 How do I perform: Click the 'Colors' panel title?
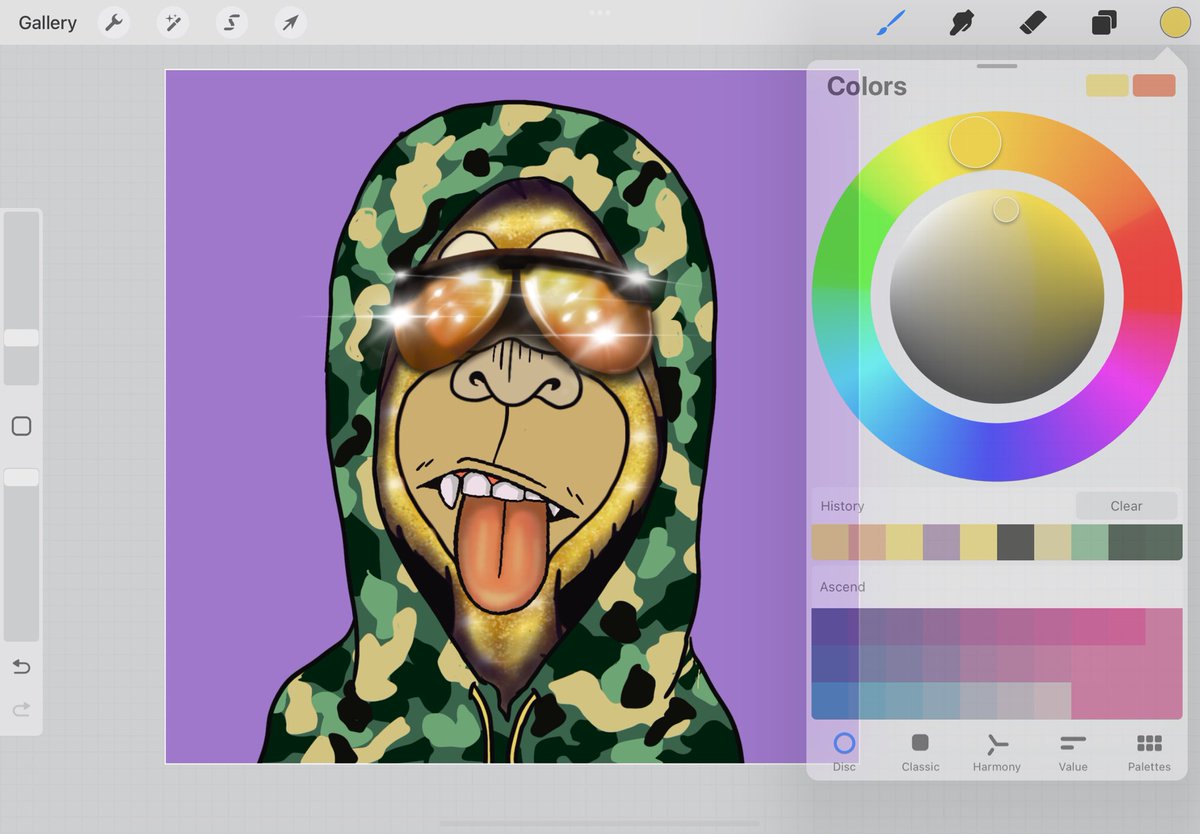pos(866,86)
